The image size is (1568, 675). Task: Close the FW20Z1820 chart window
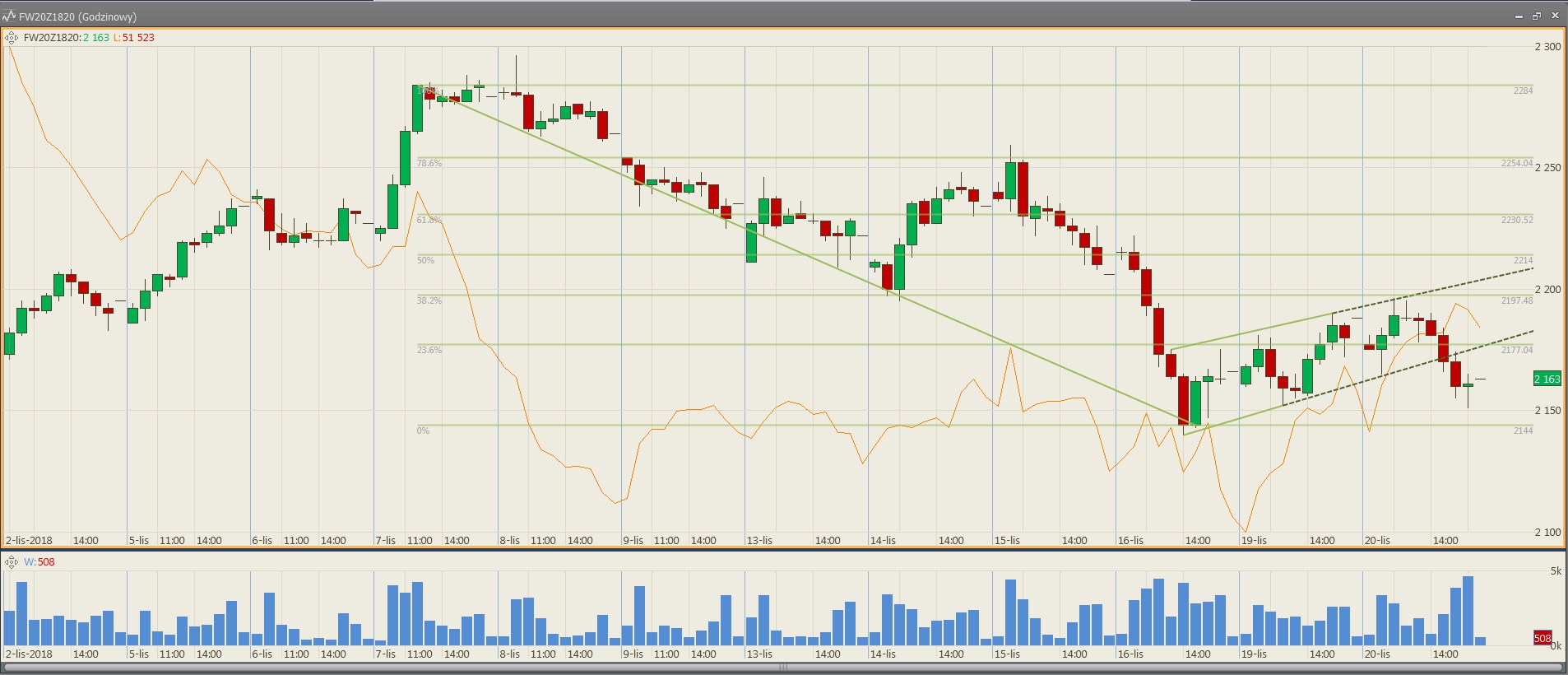1555,16
